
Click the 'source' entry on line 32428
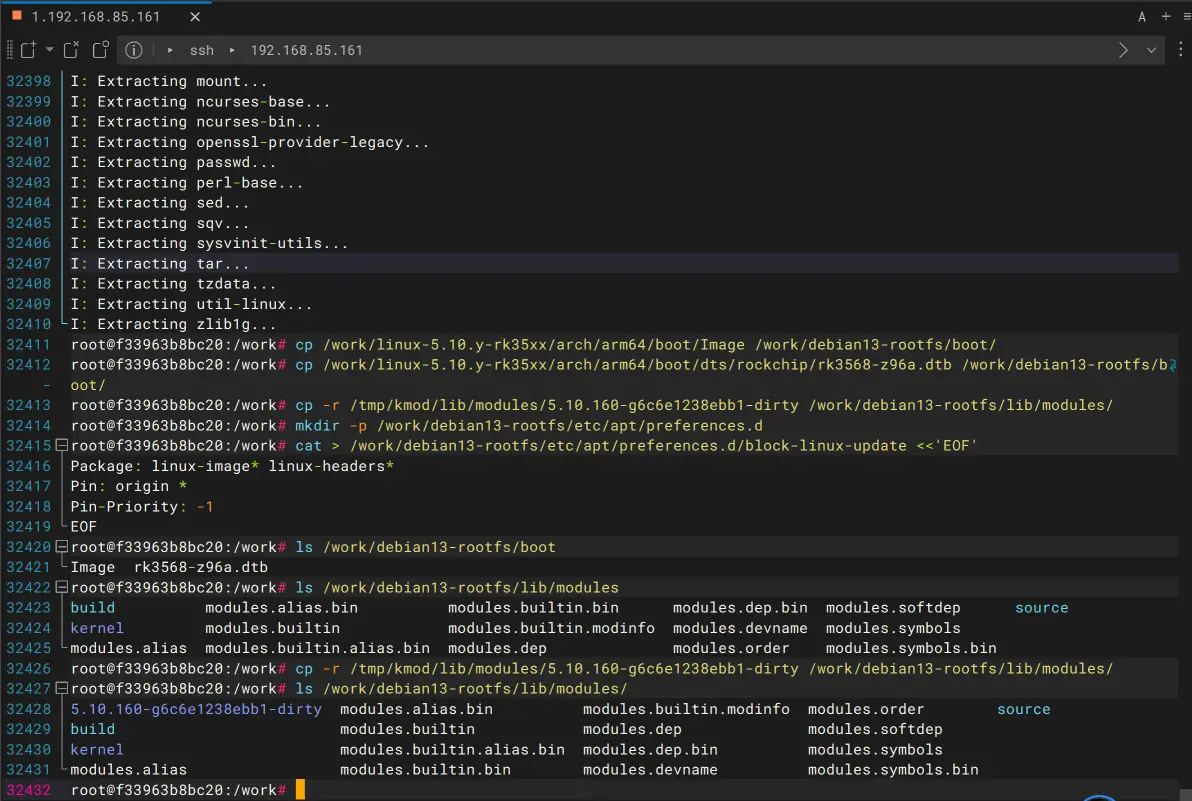coord(1023,709)
